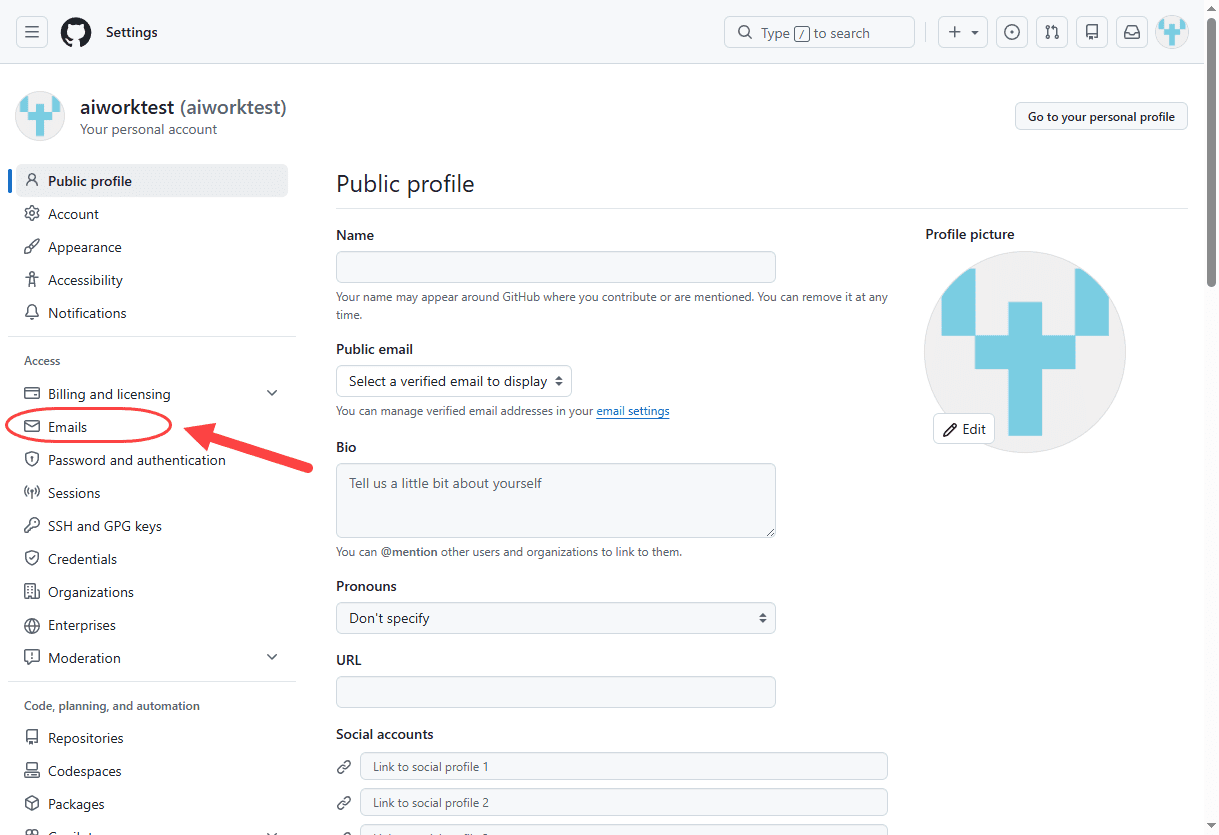
Task: Click the user avatar in header
Action: 1172,32
